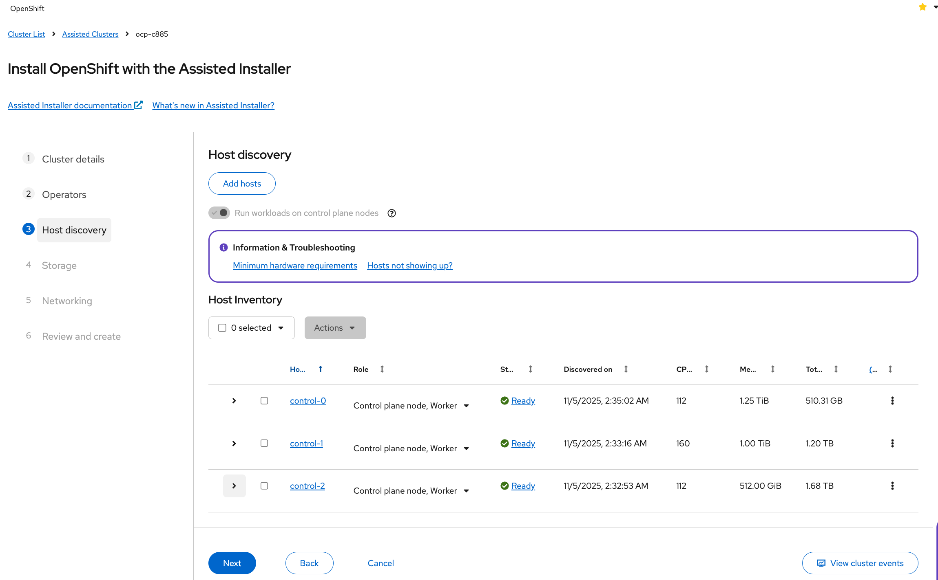Screen dimensions: 938x580
Task: Go to the Storage wizard step
Action: (x=60, y=265)
